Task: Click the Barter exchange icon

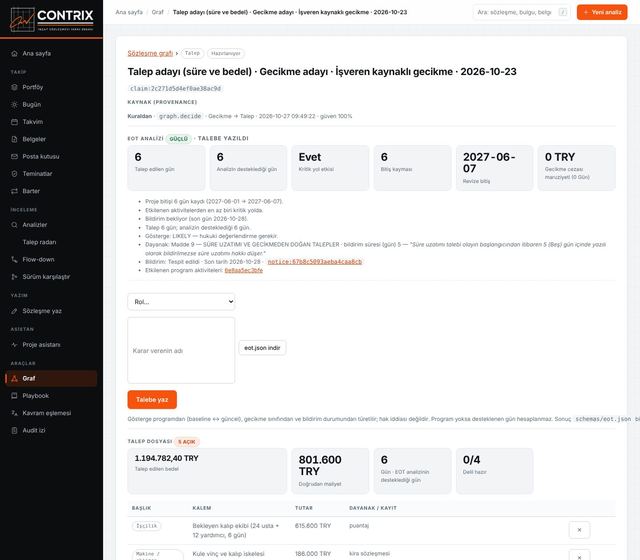Action: (x=14, y=191)
